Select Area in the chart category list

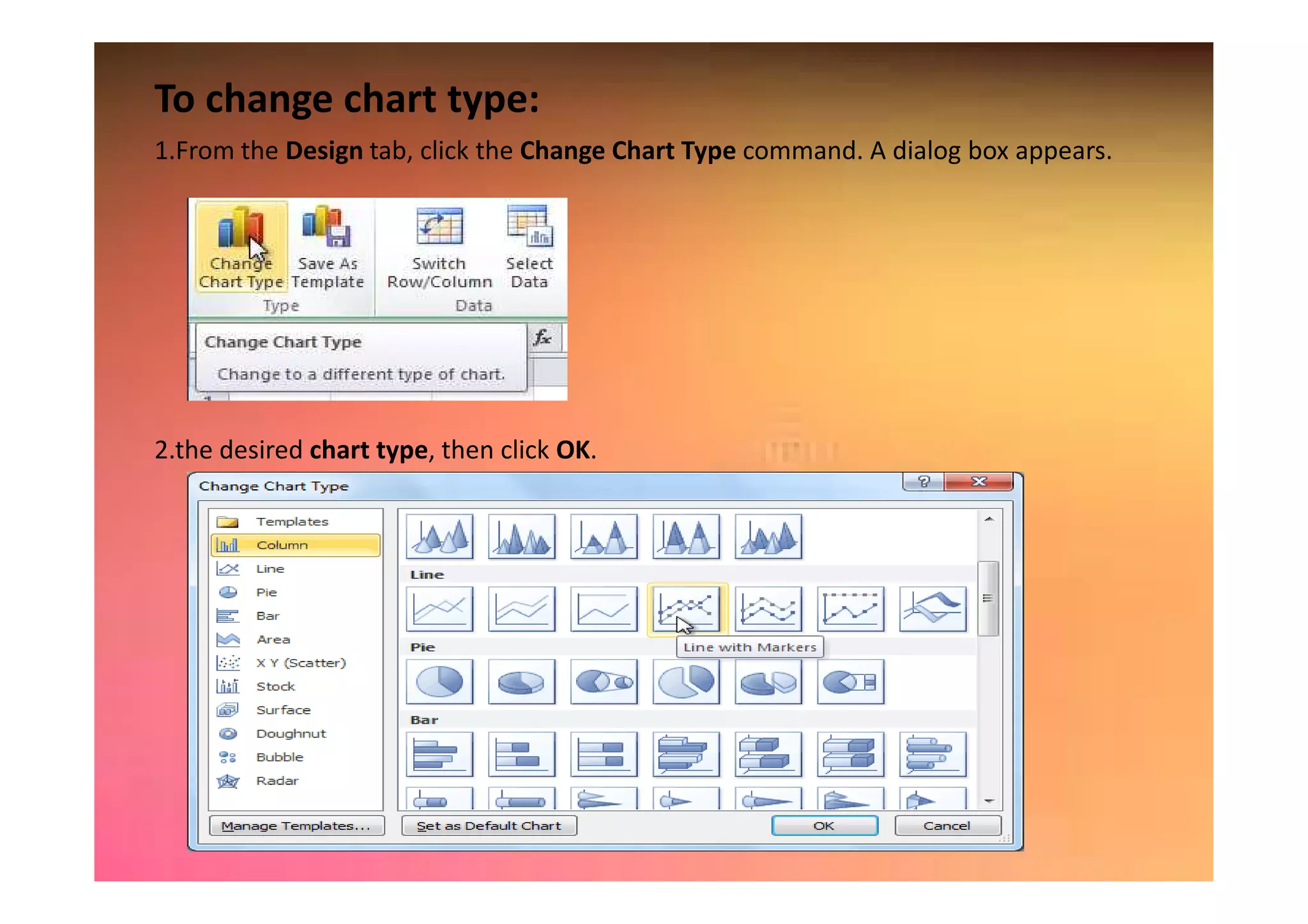click(296, 639)
